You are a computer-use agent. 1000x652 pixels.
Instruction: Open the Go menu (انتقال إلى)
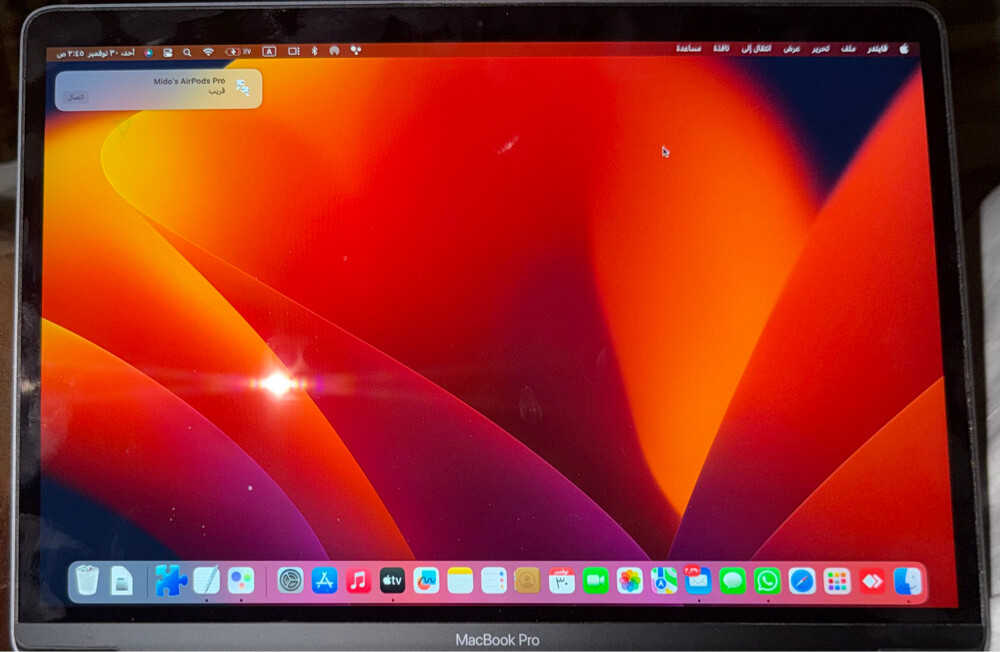click(x=756, y=48)
